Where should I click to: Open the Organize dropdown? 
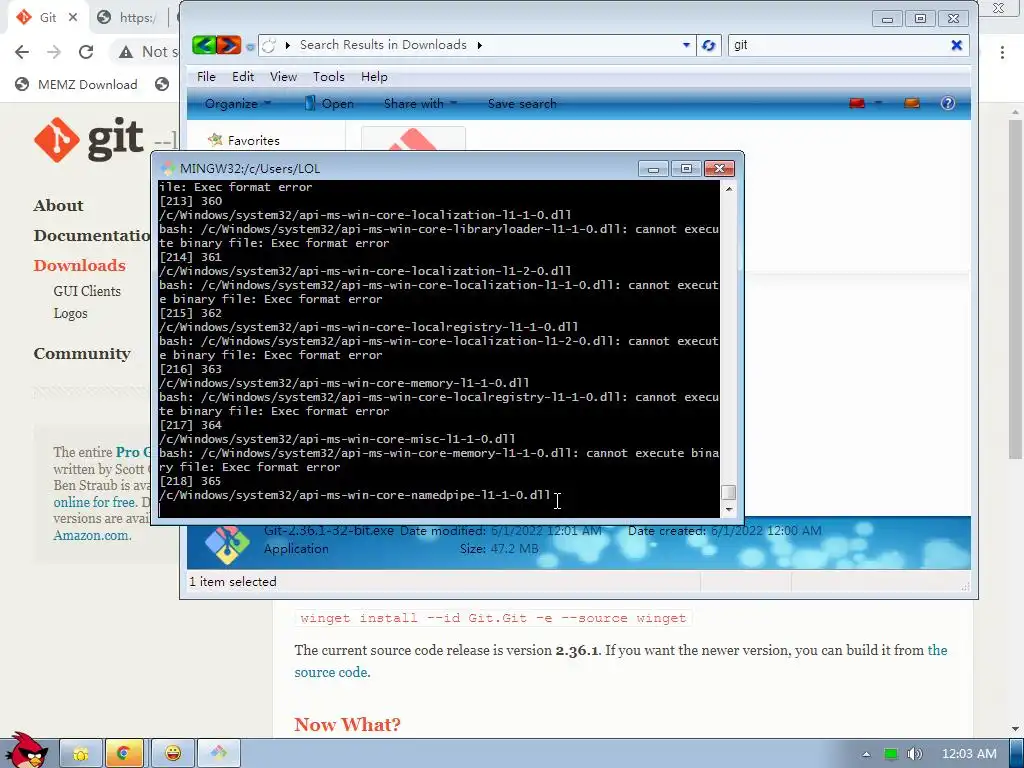(238, 103)
